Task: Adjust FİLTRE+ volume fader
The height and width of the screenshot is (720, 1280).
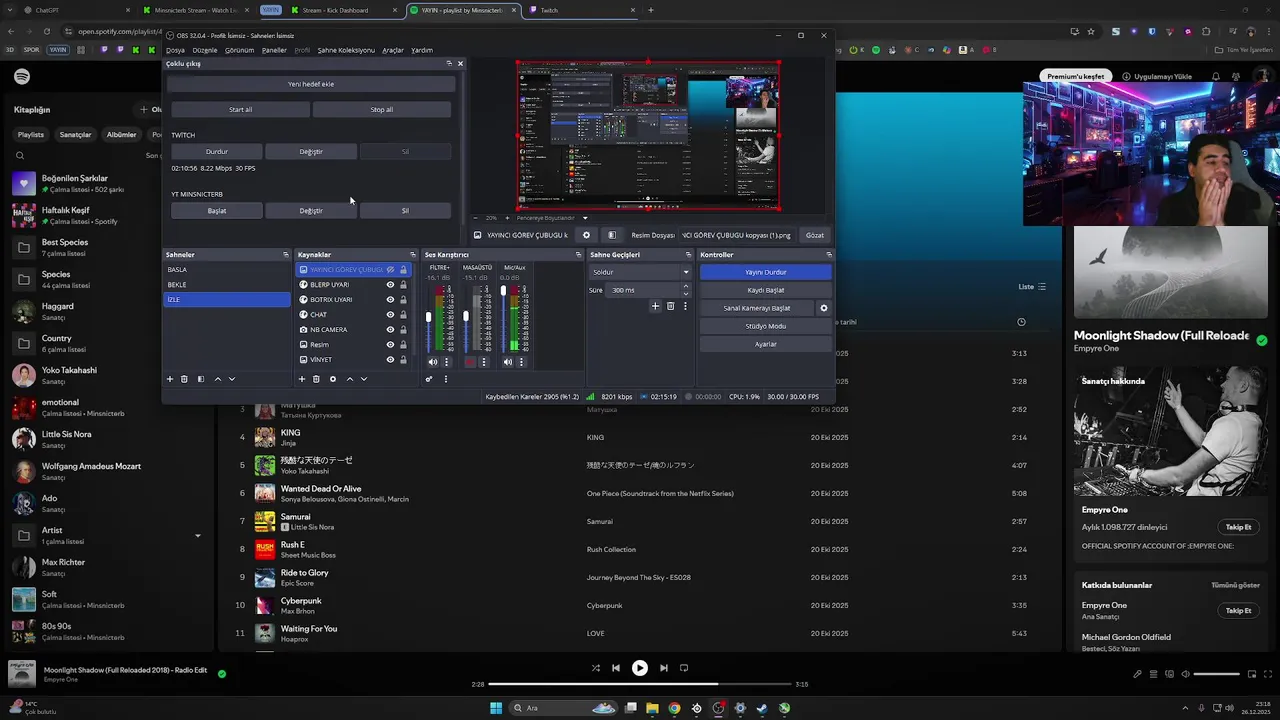Action: (428, 318)
